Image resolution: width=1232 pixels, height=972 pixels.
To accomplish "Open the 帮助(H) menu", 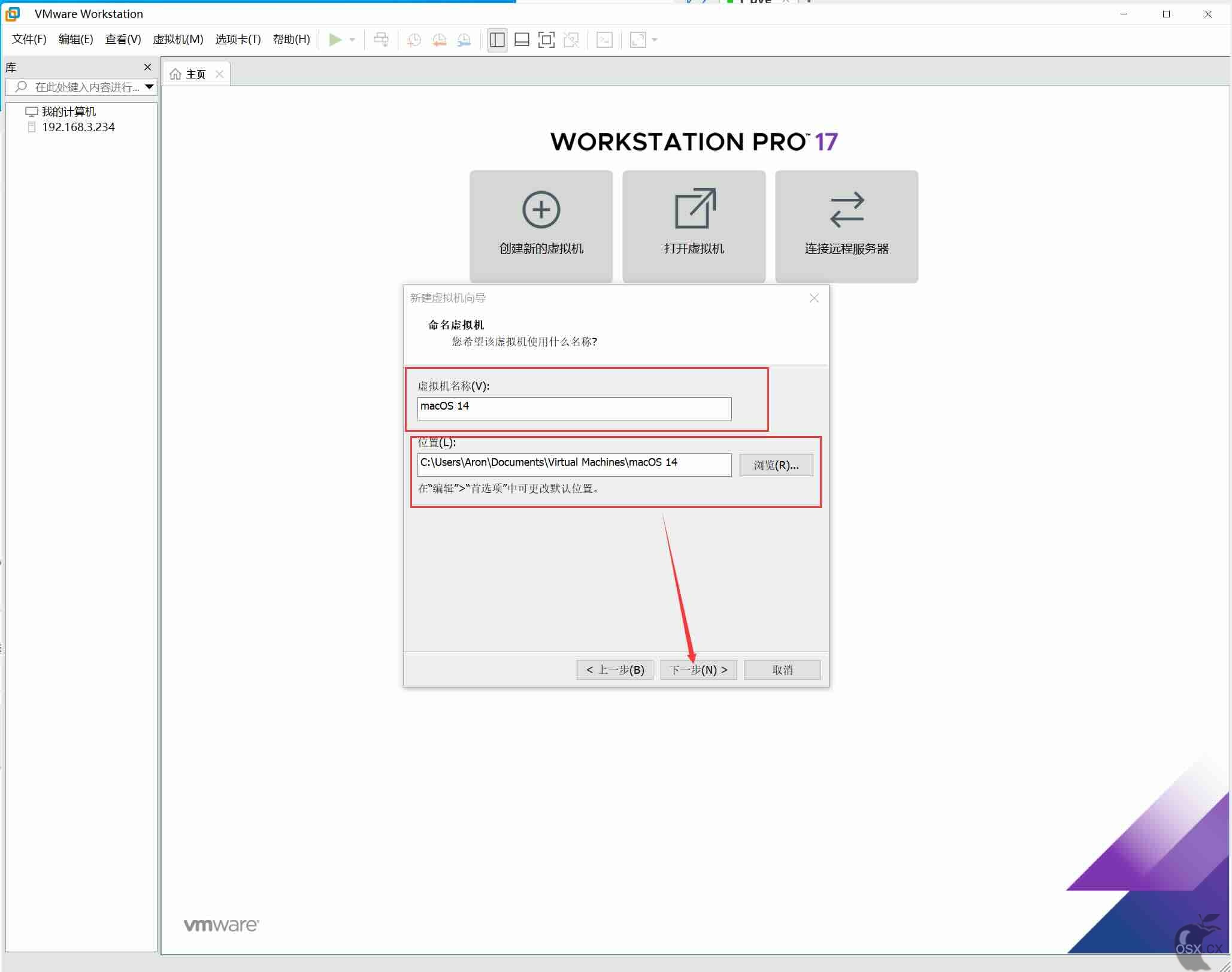I will [x=292, y=40].
